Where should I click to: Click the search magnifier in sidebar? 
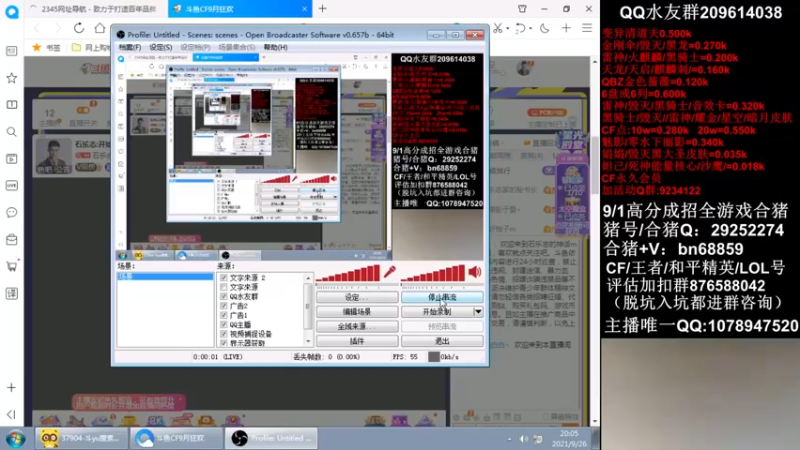pos(11,132)
